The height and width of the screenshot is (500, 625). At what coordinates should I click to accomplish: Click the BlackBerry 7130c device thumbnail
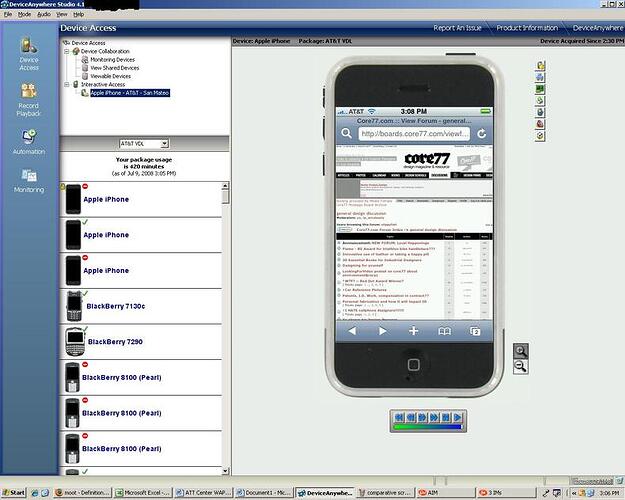pos(75,306)
